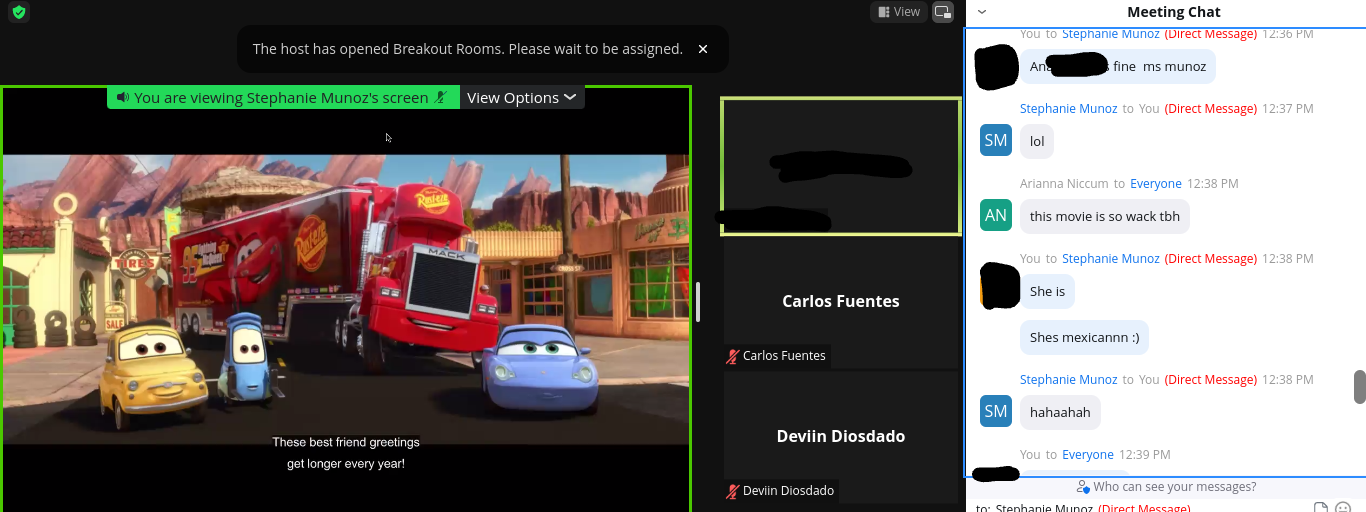Click the speaker icon in green sharing bar

pyautogui.click(x=122, y=97)
